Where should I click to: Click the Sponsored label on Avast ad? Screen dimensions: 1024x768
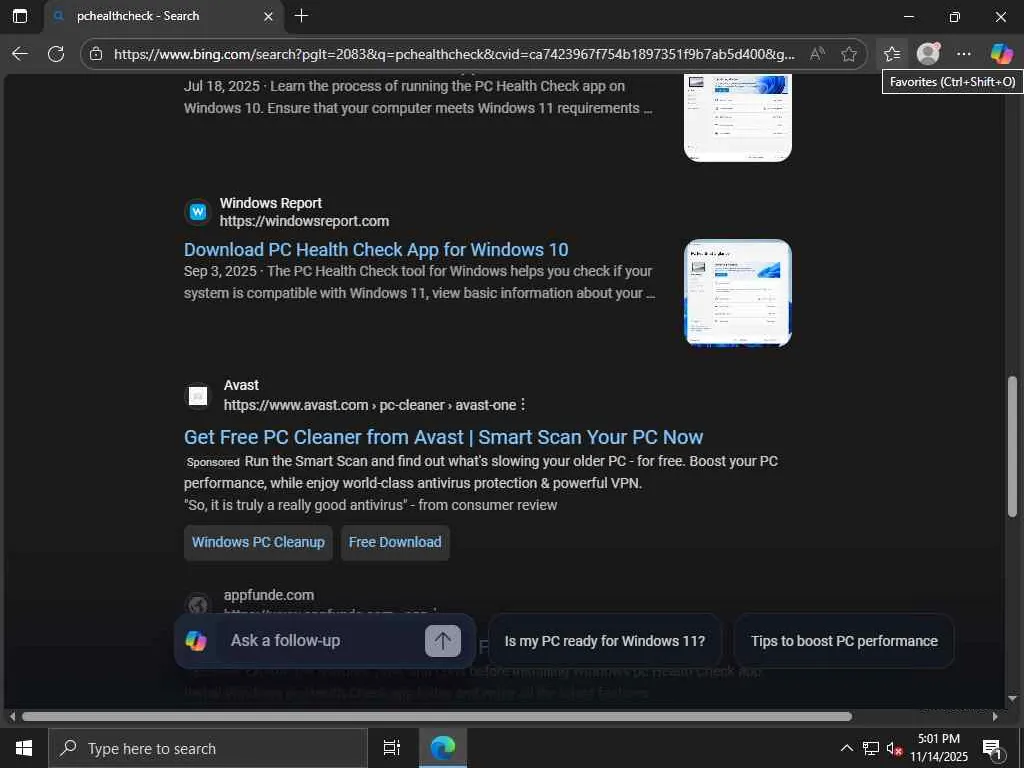[213, 462]
